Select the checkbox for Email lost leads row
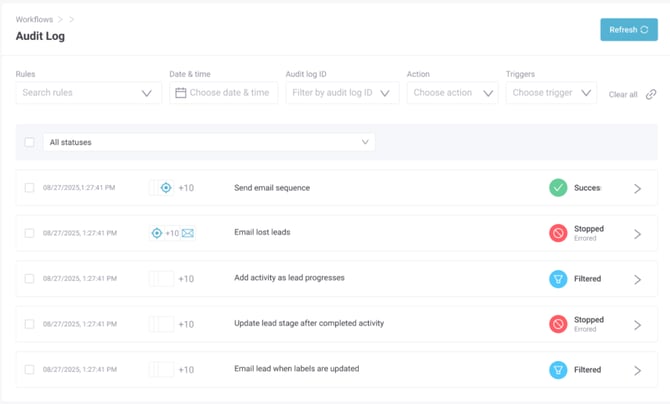The image size is (670, 404). (29, 233)
